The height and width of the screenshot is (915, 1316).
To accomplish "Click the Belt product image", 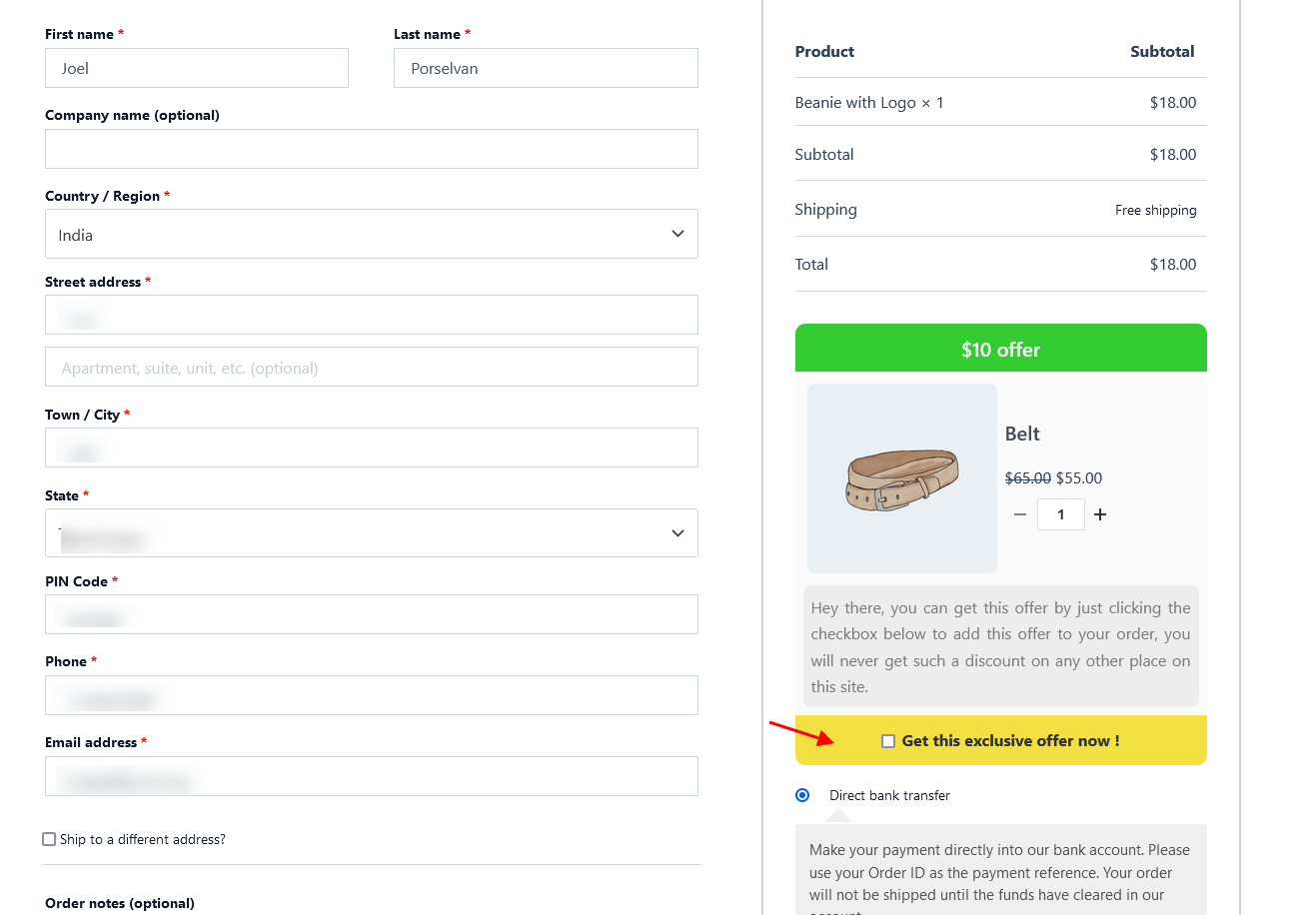I will coord(901,478).
